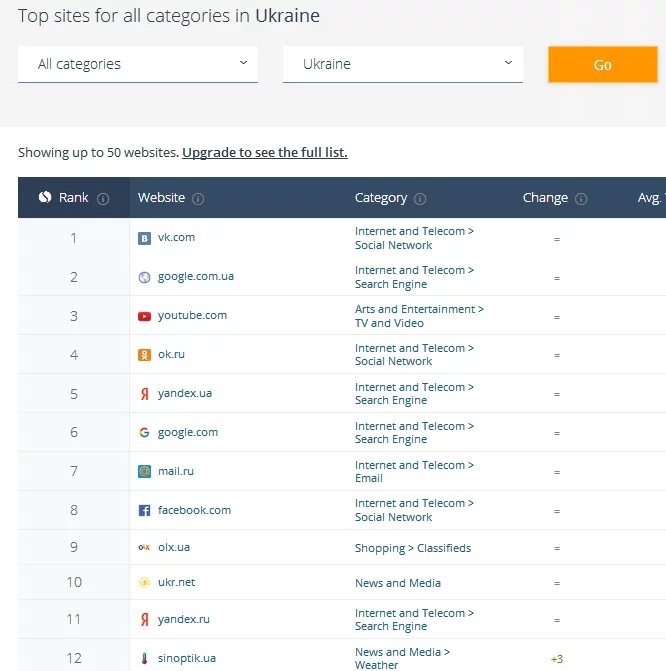Click the info icon beside Website header
This screenshot has width=666, height=671.
[198, 198]
